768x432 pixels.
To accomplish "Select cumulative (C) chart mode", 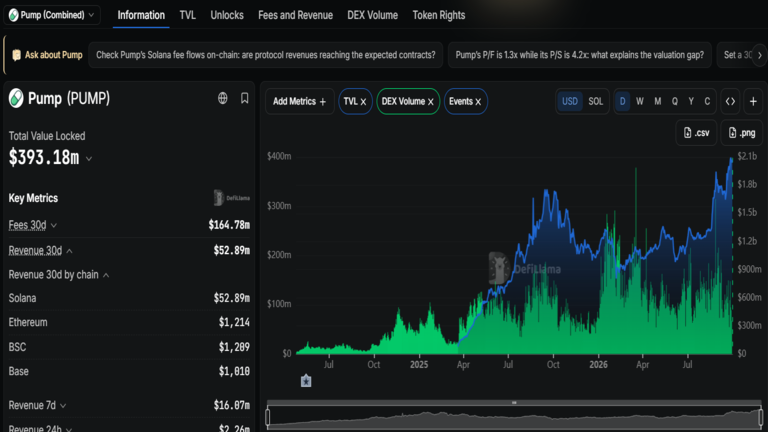I will [707, 101].
